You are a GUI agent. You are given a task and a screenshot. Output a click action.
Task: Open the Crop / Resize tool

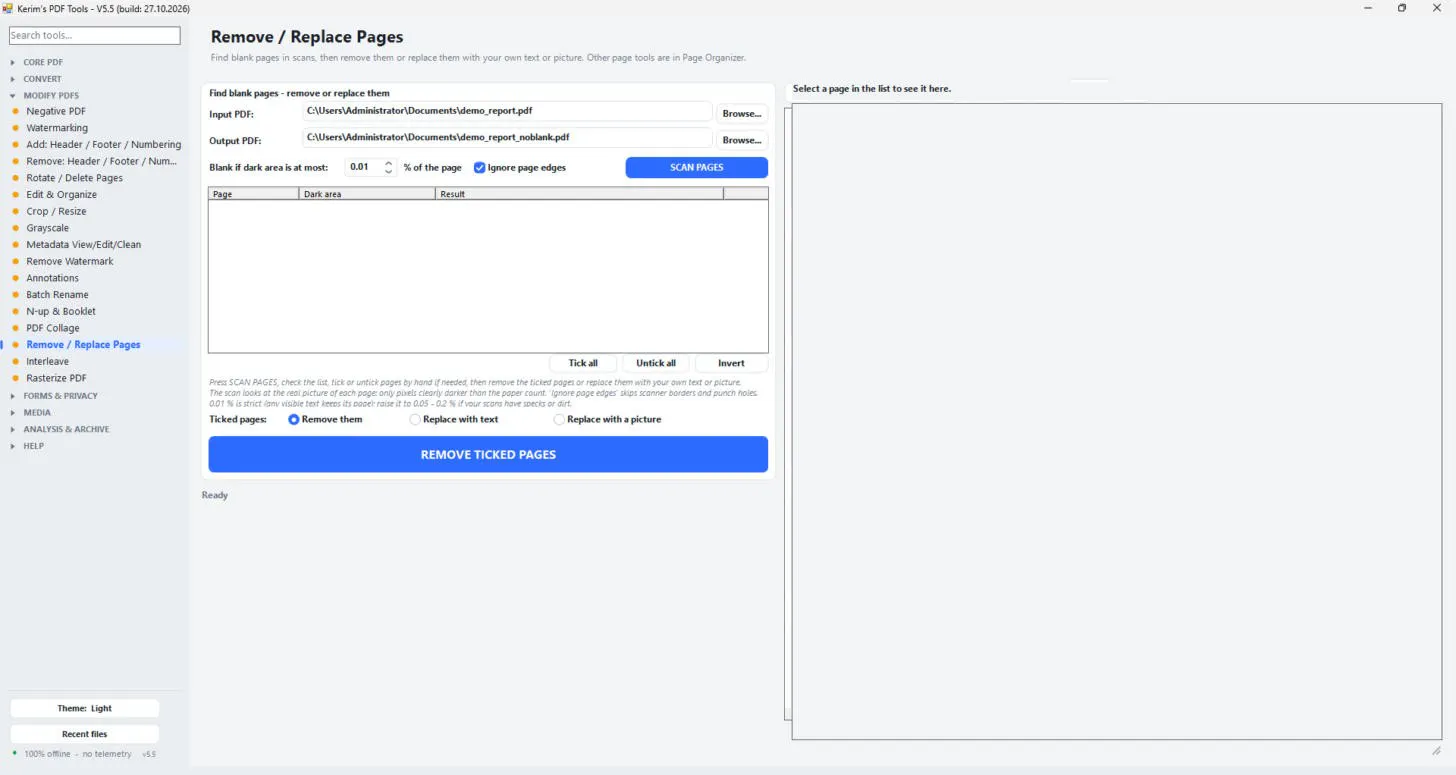[56, 212]
